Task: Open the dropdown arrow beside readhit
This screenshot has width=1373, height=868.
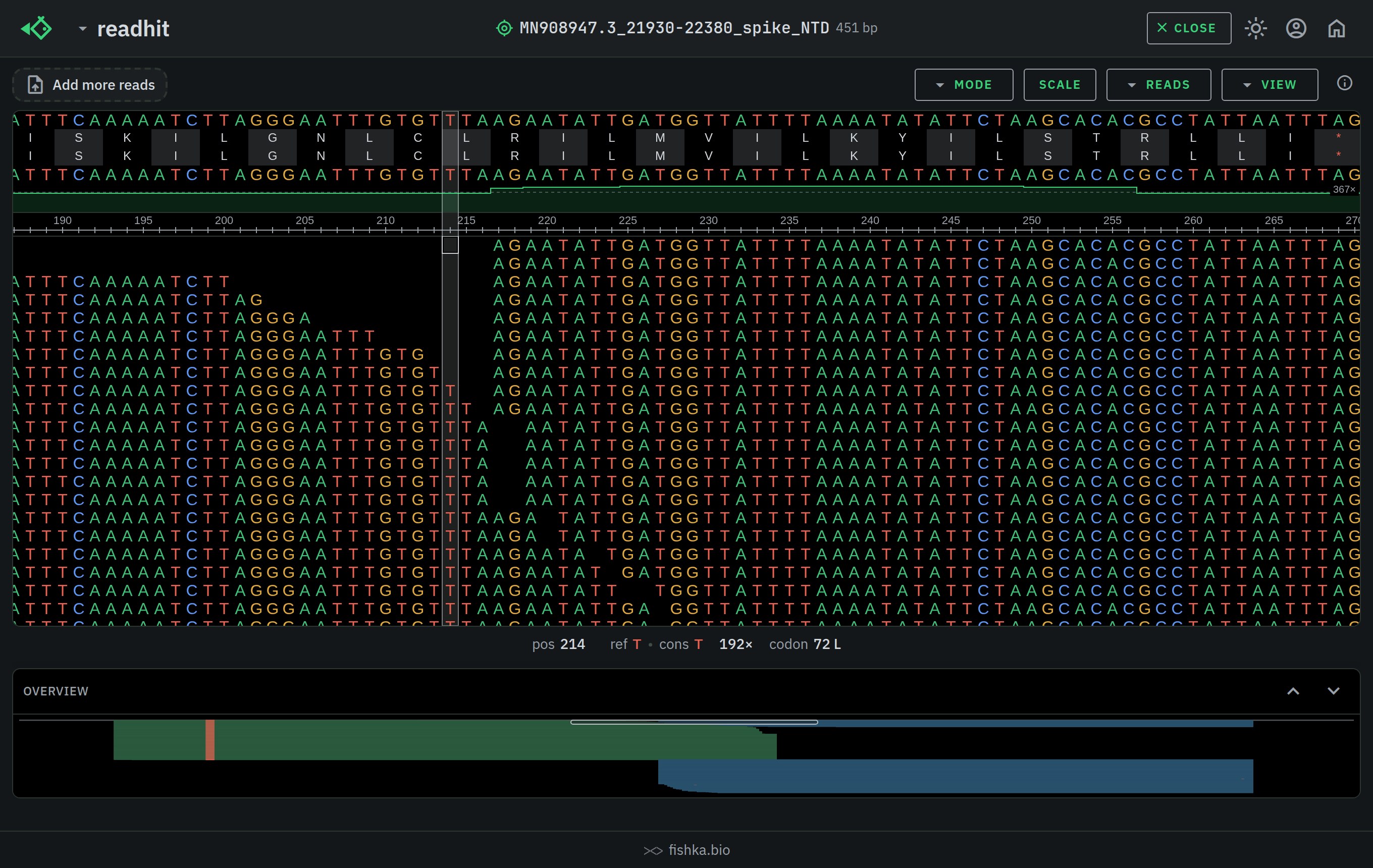Action: point(83,28)
